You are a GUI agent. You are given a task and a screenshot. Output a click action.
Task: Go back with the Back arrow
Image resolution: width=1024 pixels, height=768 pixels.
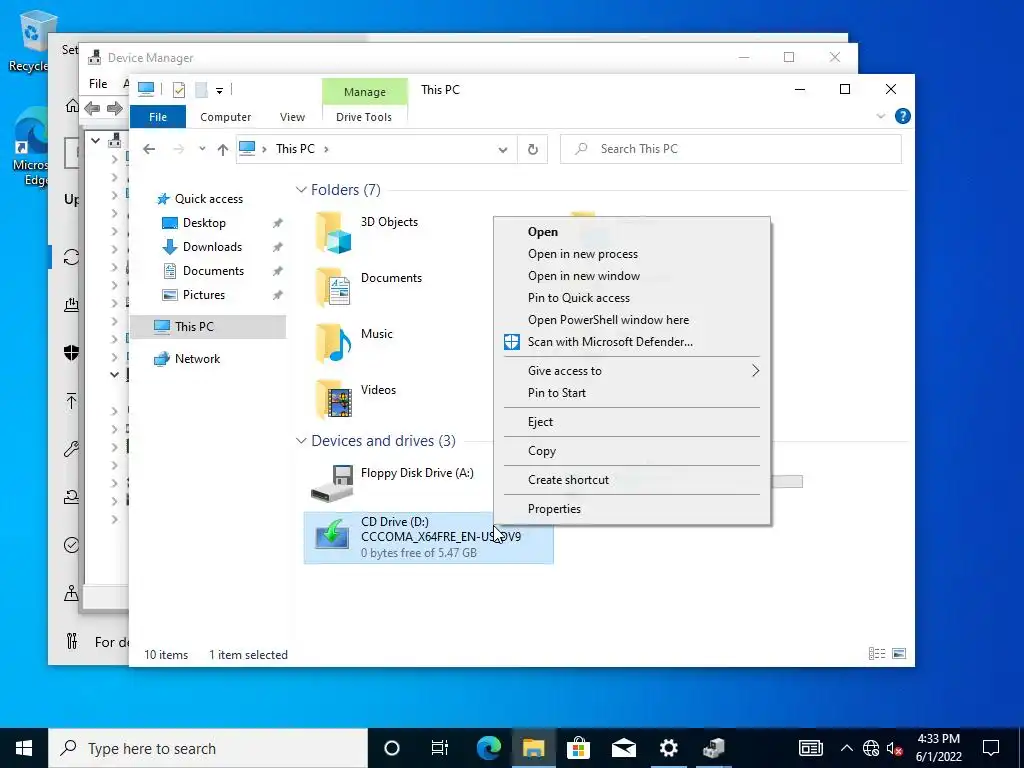click(x=149, y=149)
